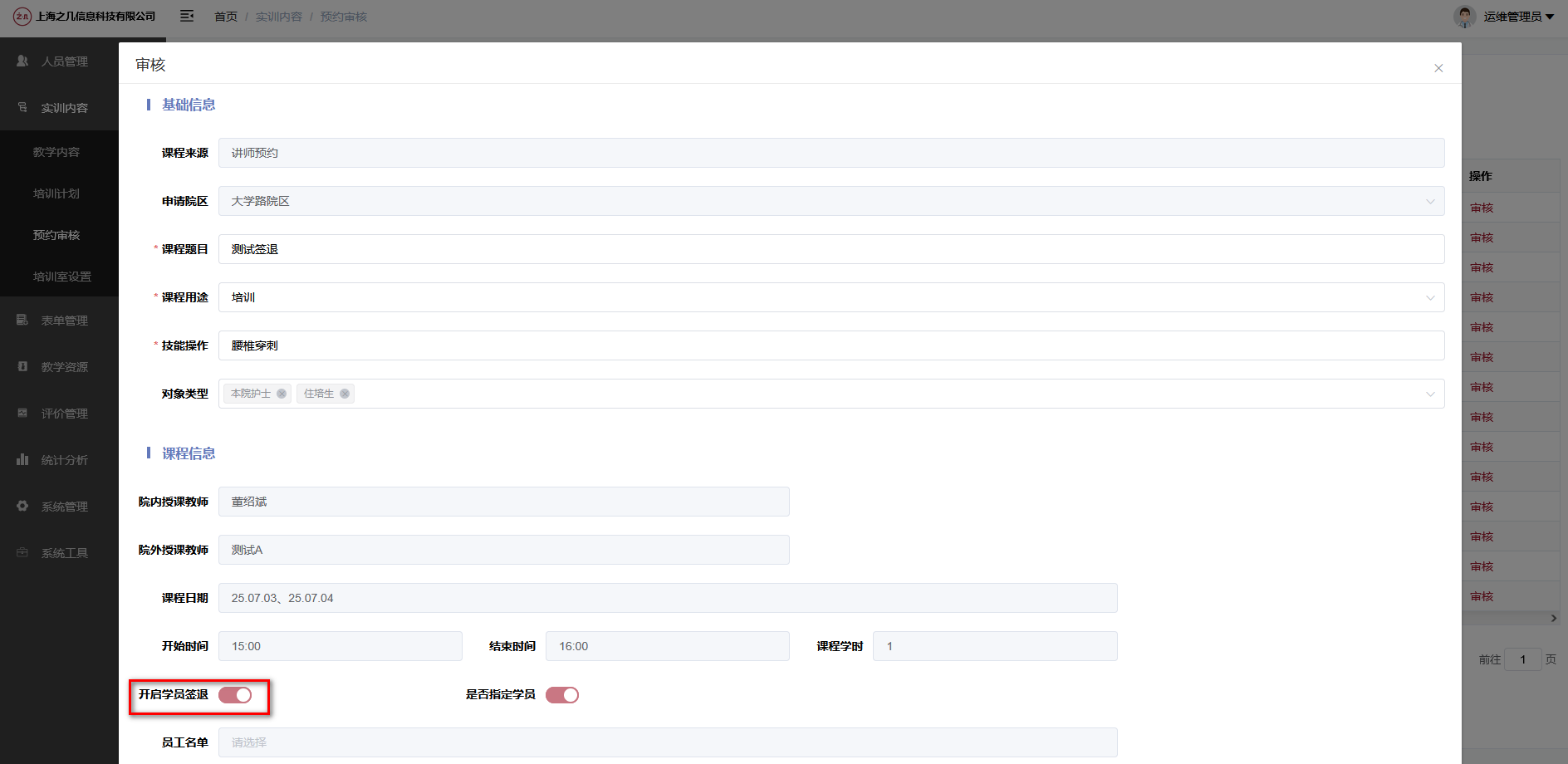Viewport: 1568px width, 764px height.
Task: Click 开始时间 field 15:00
Action: (341, 646)
